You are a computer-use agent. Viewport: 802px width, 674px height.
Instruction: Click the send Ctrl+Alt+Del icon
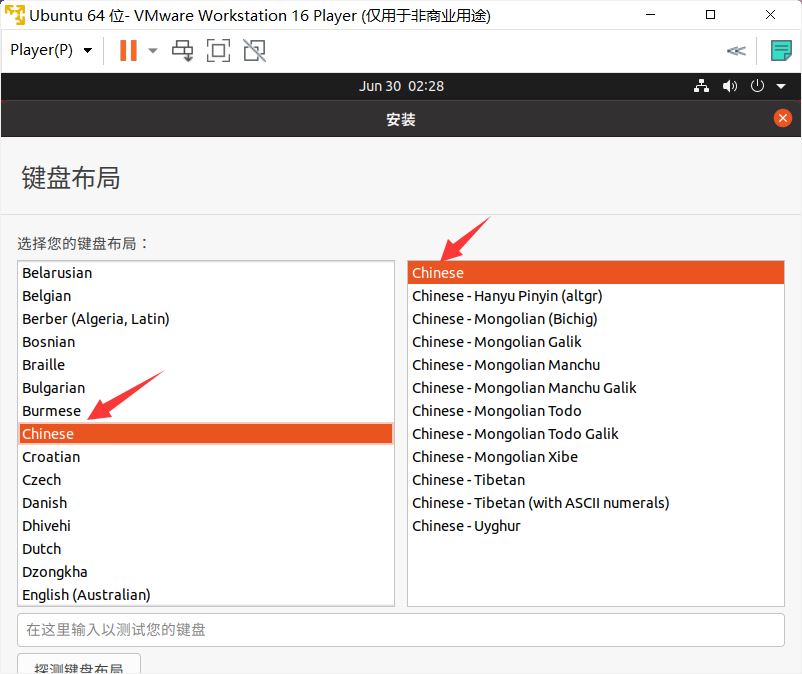click(x=183, y=50)
